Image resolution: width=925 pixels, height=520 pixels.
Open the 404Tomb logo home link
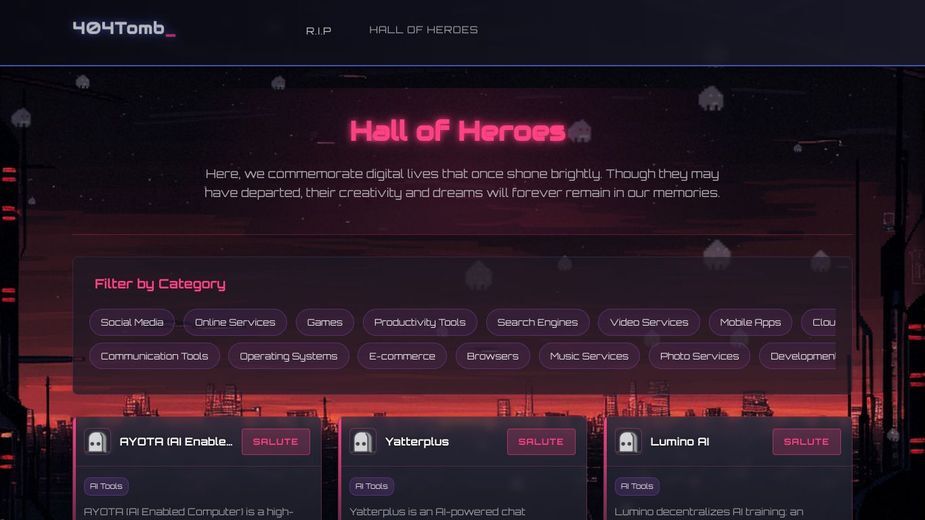tap(124, 28)
